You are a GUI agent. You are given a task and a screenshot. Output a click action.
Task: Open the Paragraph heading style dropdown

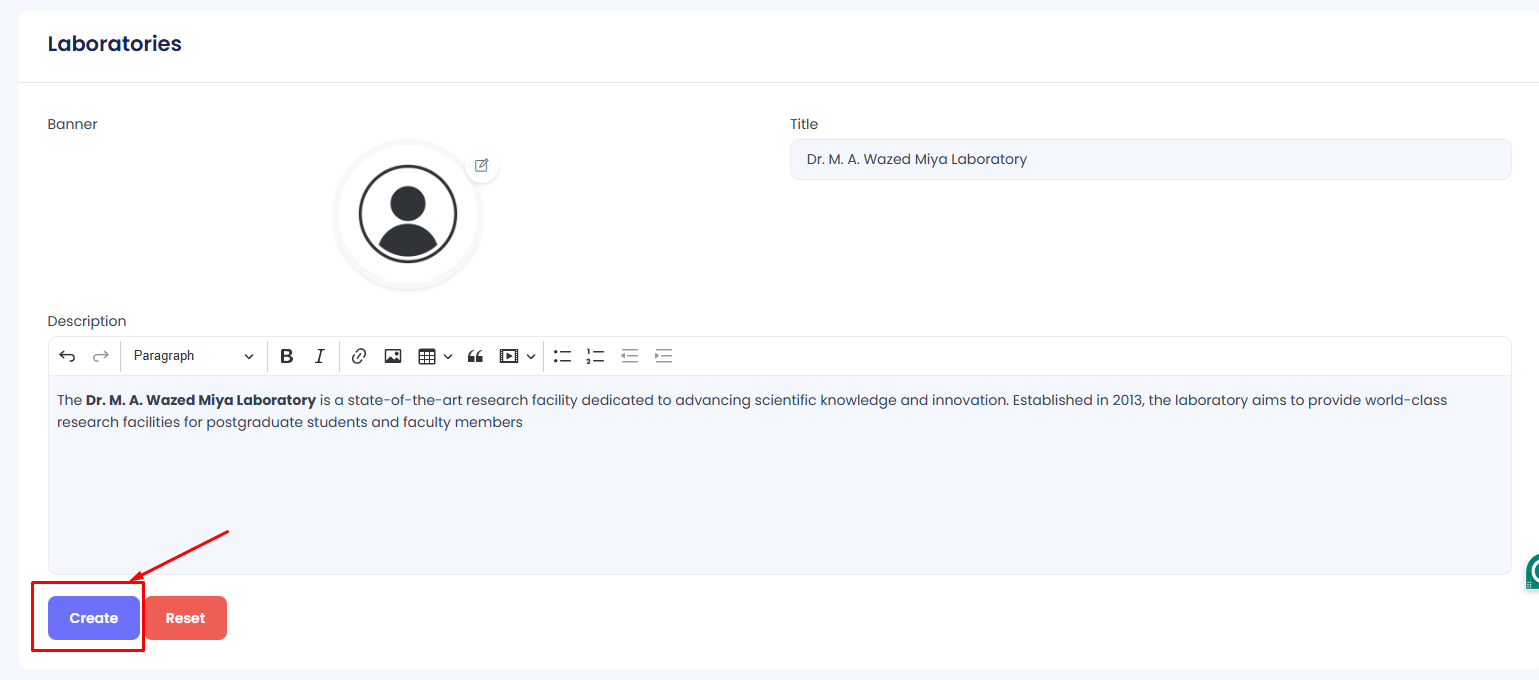point(193,356)
